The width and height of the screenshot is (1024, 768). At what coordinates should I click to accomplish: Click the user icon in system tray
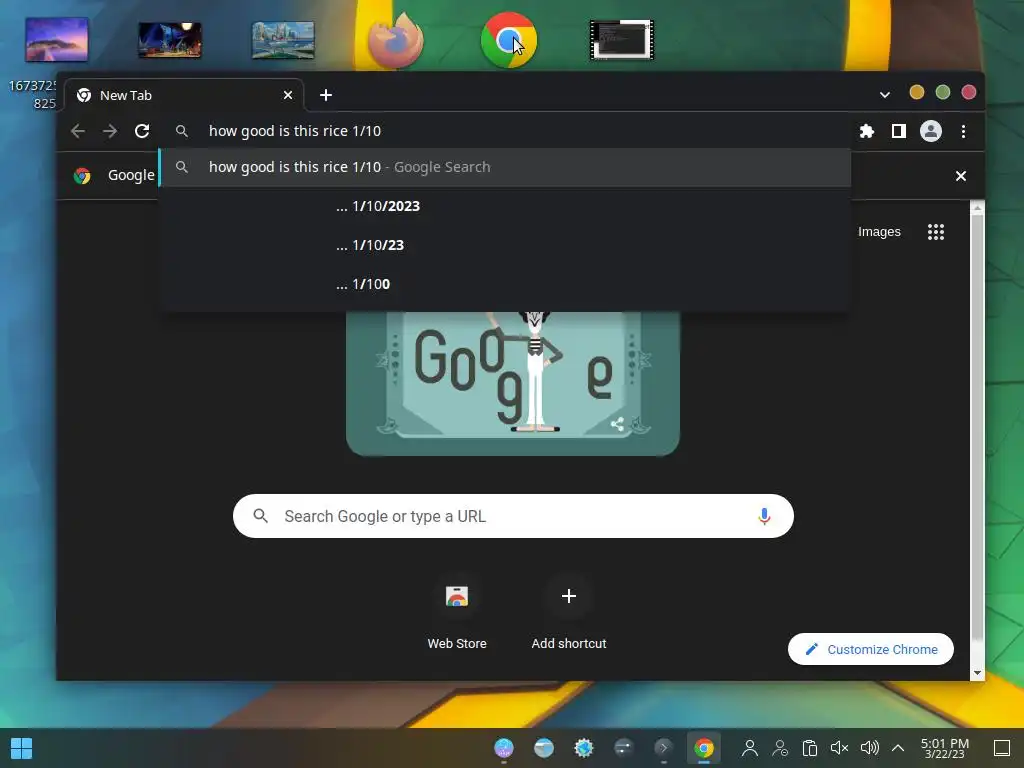pos(750,748)
